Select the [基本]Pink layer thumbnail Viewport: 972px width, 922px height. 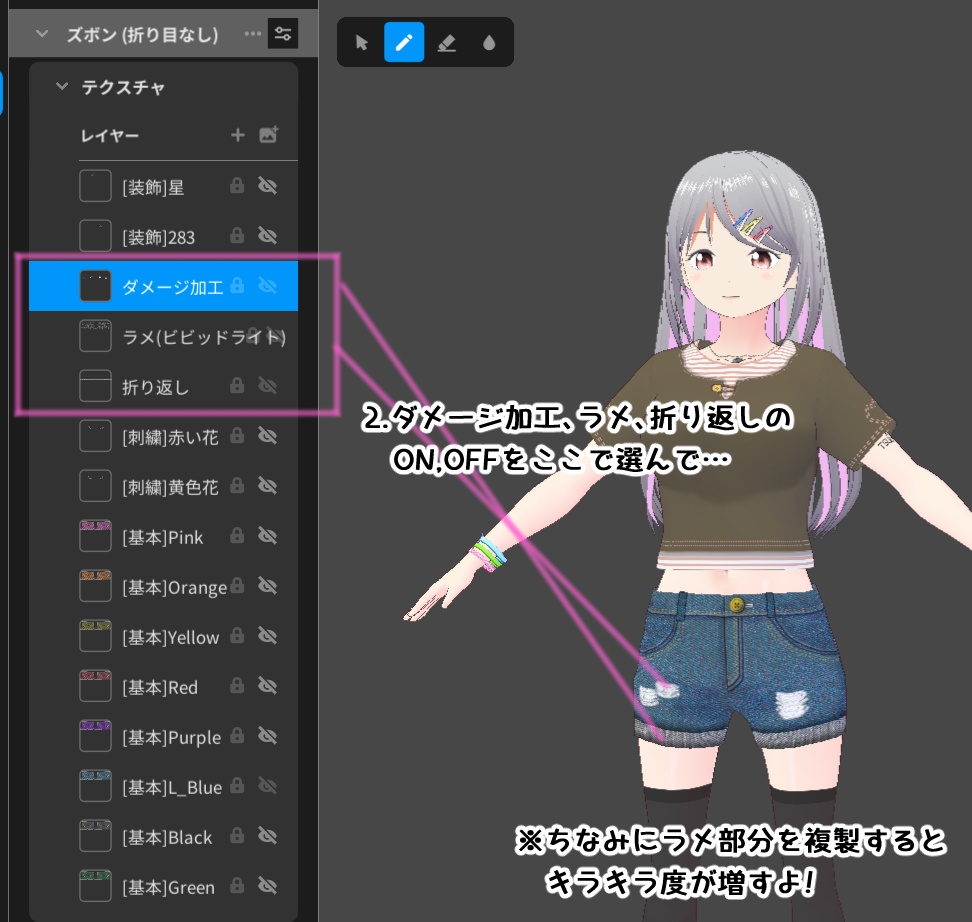pos(95,536)
